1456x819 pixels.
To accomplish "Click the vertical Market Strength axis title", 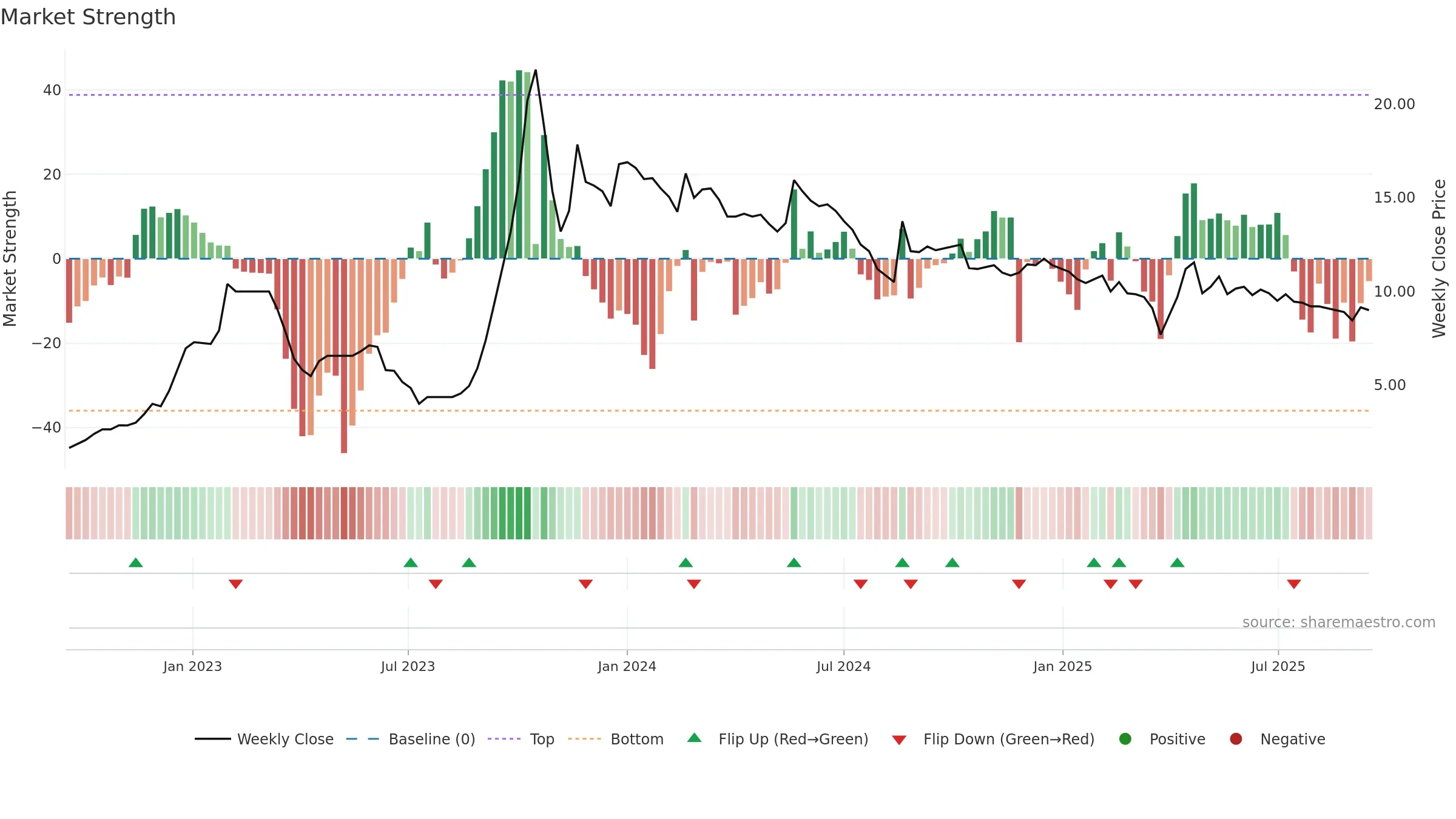I will (x=10, y=258).
